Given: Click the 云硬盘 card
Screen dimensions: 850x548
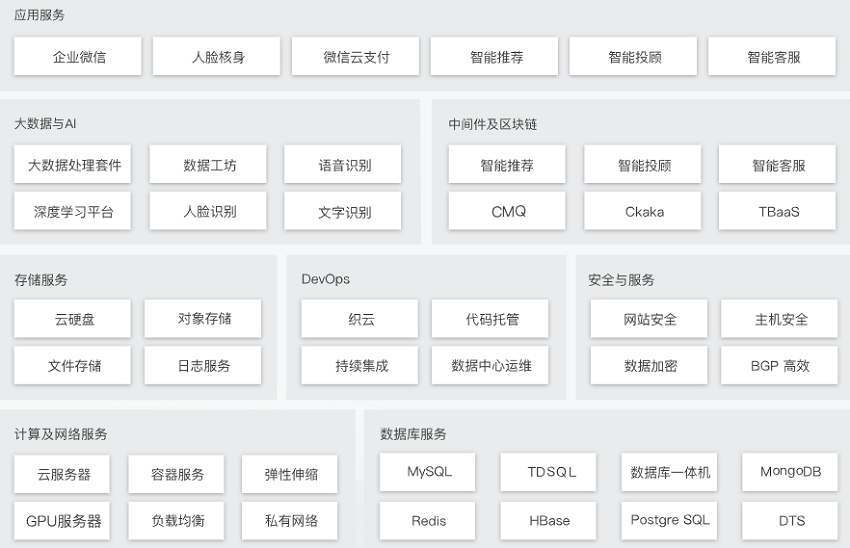Looking at the screenshot, I should tap(73, 319).
